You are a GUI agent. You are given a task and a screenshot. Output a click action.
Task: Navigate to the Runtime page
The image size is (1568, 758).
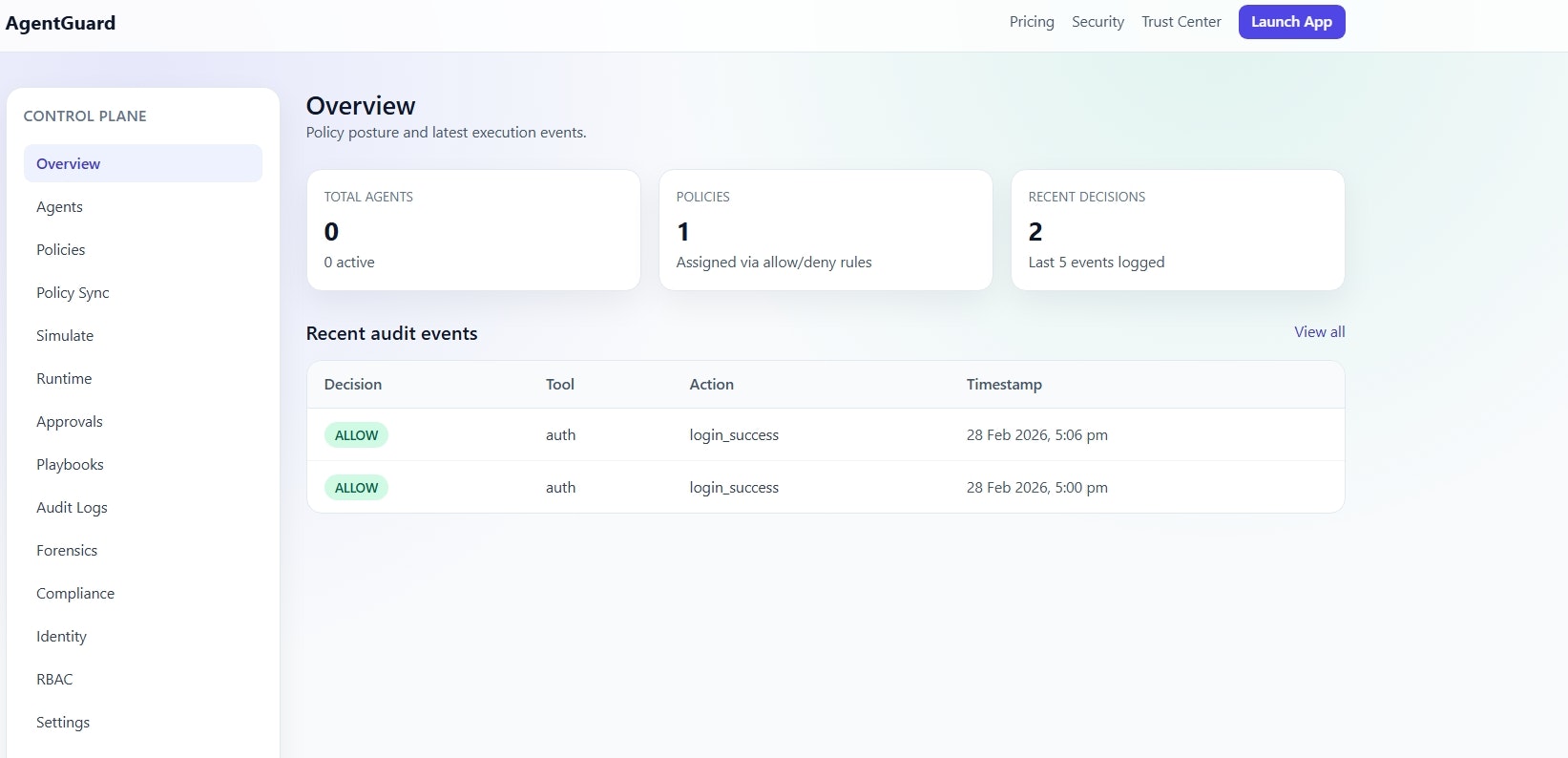pyautogui.click(x=64, y=378)
